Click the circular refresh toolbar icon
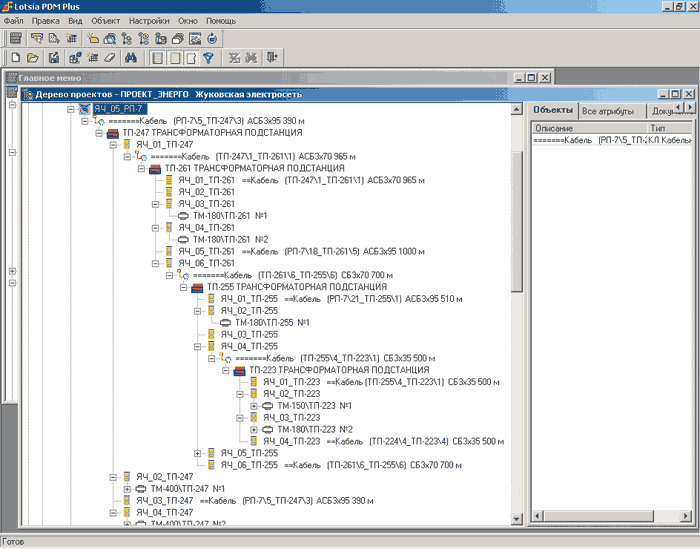This screenshot has height=549, width=700. click(x=213, y=38)
